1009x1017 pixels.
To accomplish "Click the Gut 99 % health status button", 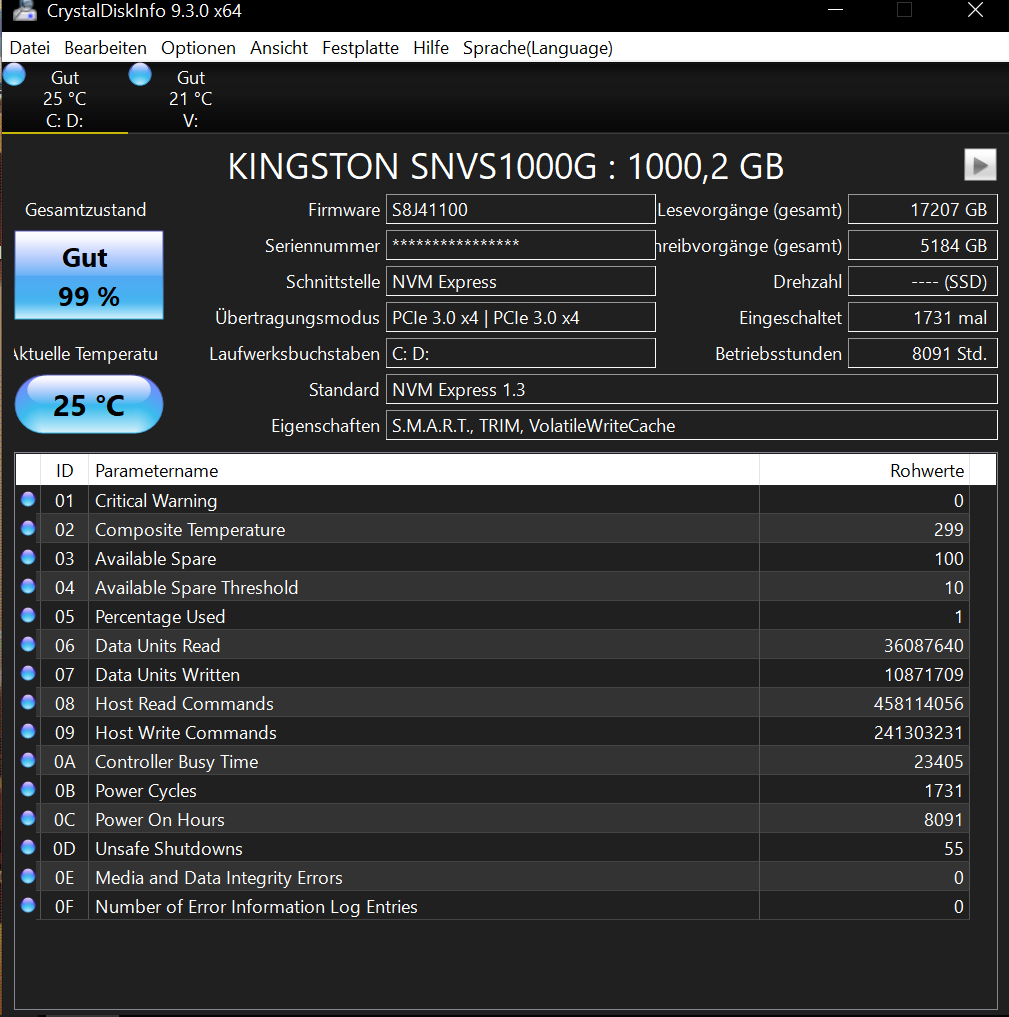I will pyautogui.click(x=89, y=276).
